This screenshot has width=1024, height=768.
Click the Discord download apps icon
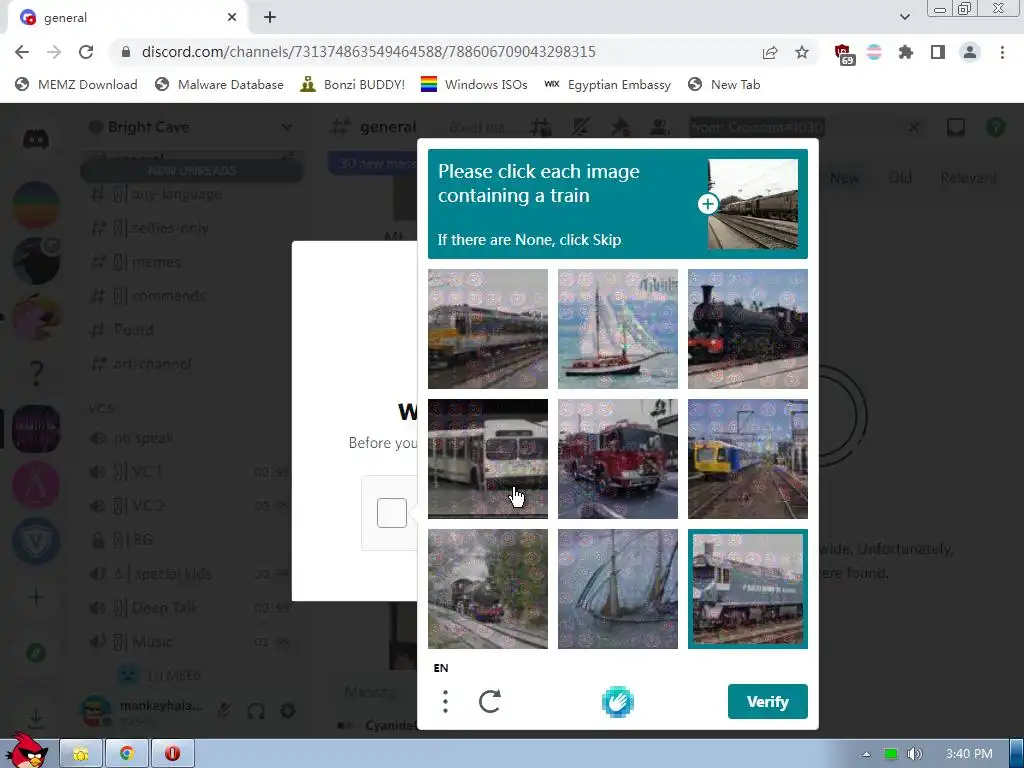click(36, 717)
